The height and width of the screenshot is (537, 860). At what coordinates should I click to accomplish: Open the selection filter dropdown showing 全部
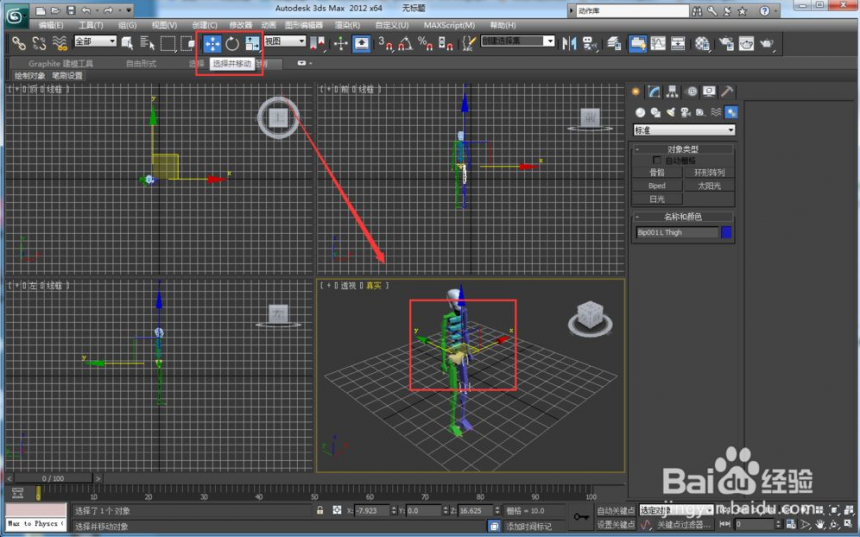point(95,41)
